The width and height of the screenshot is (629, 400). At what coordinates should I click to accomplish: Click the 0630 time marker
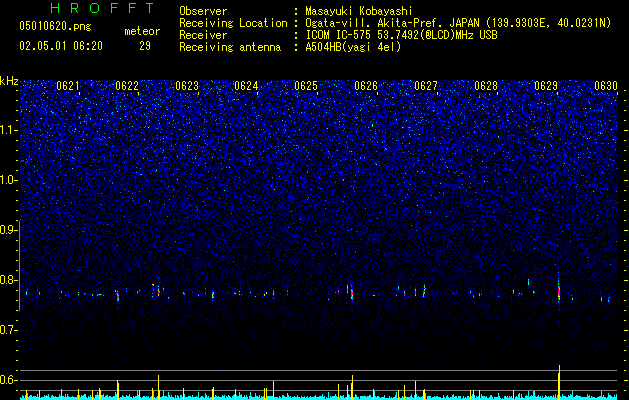coord(606,86)
